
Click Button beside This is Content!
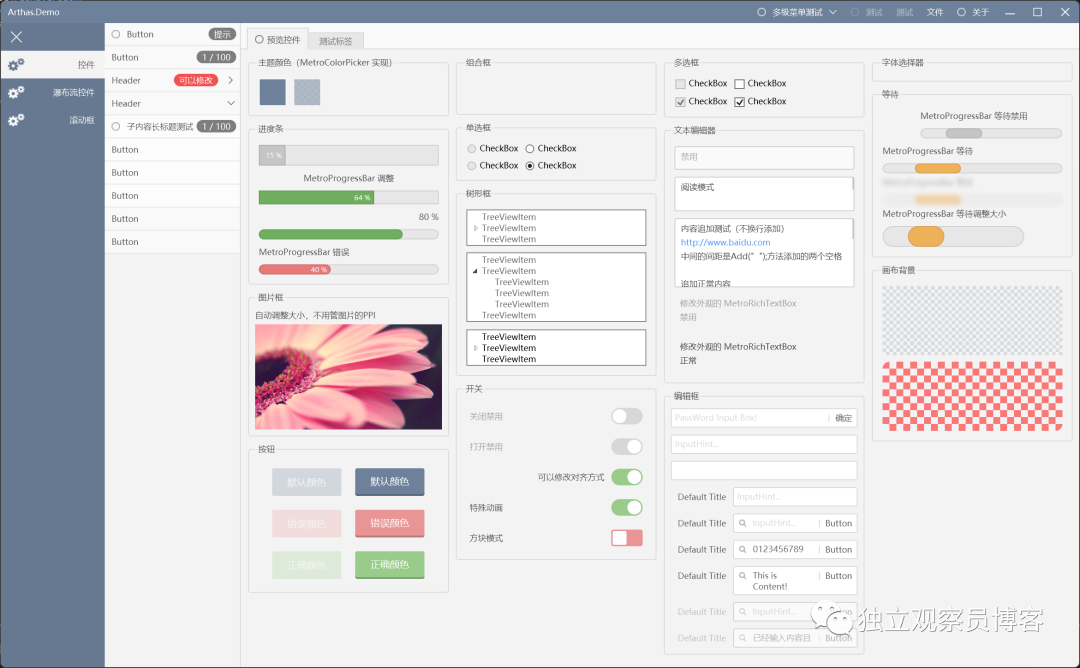click(x=838, y=576)
